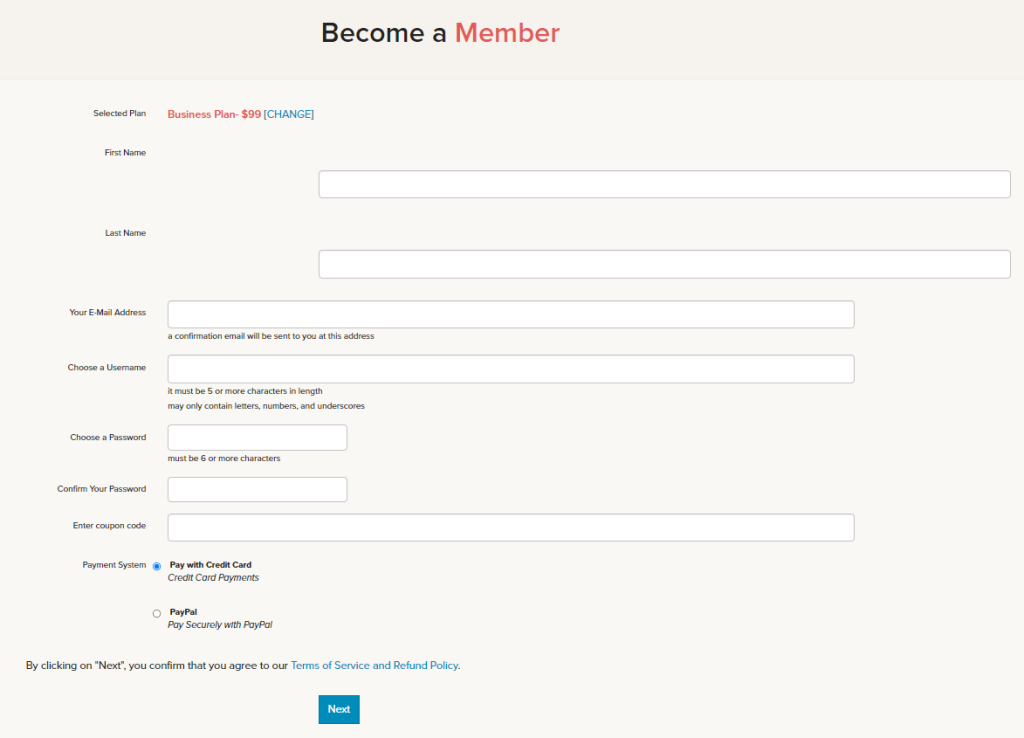Click the "Become a Member" page heading

[440, 33]
